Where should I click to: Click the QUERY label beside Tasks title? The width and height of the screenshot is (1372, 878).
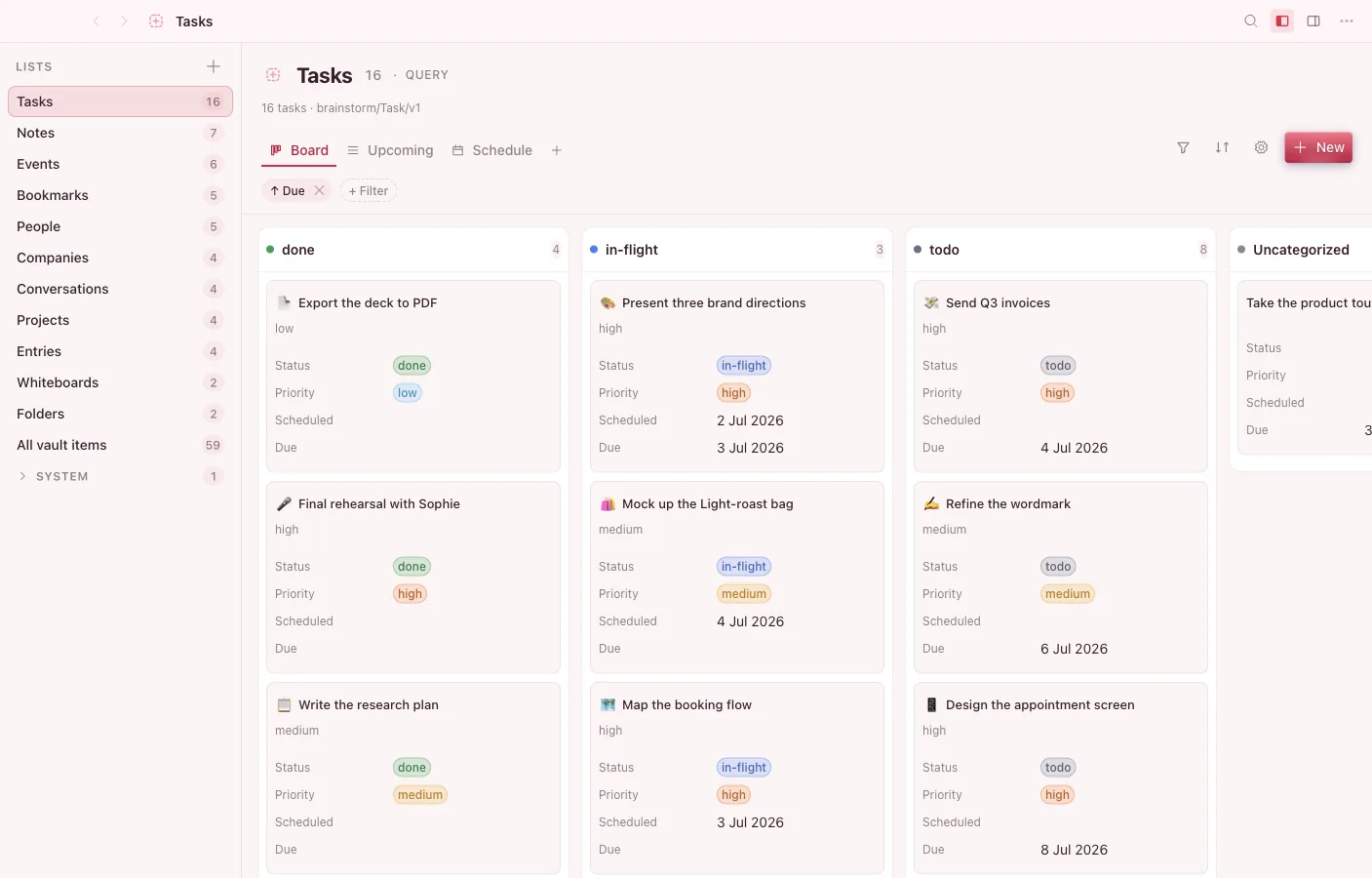click(x=427, y=75)
